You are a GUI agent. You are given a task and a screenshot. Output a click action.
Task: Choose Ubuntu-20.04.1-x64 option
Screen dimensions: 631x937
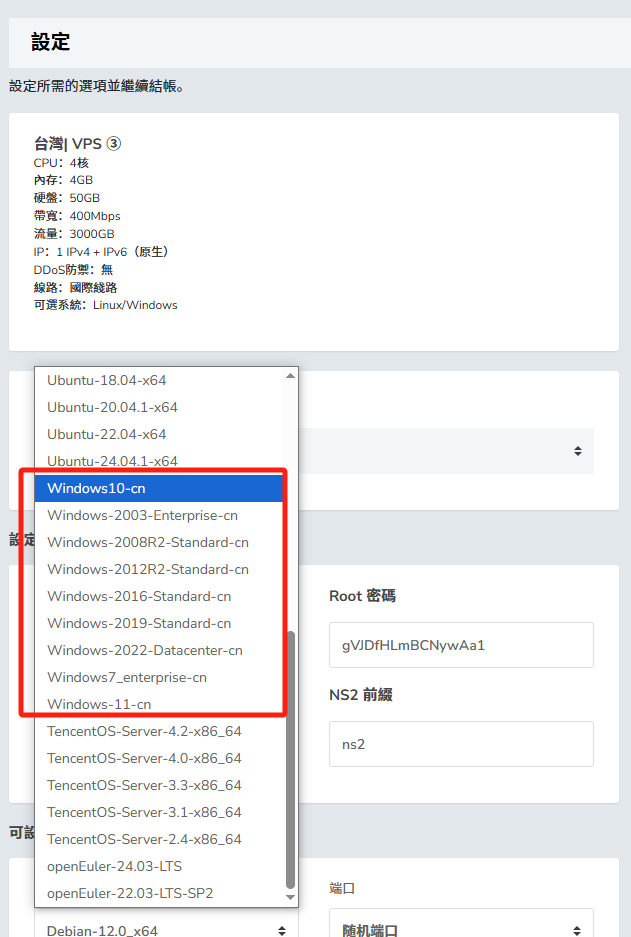click(159, 408)
